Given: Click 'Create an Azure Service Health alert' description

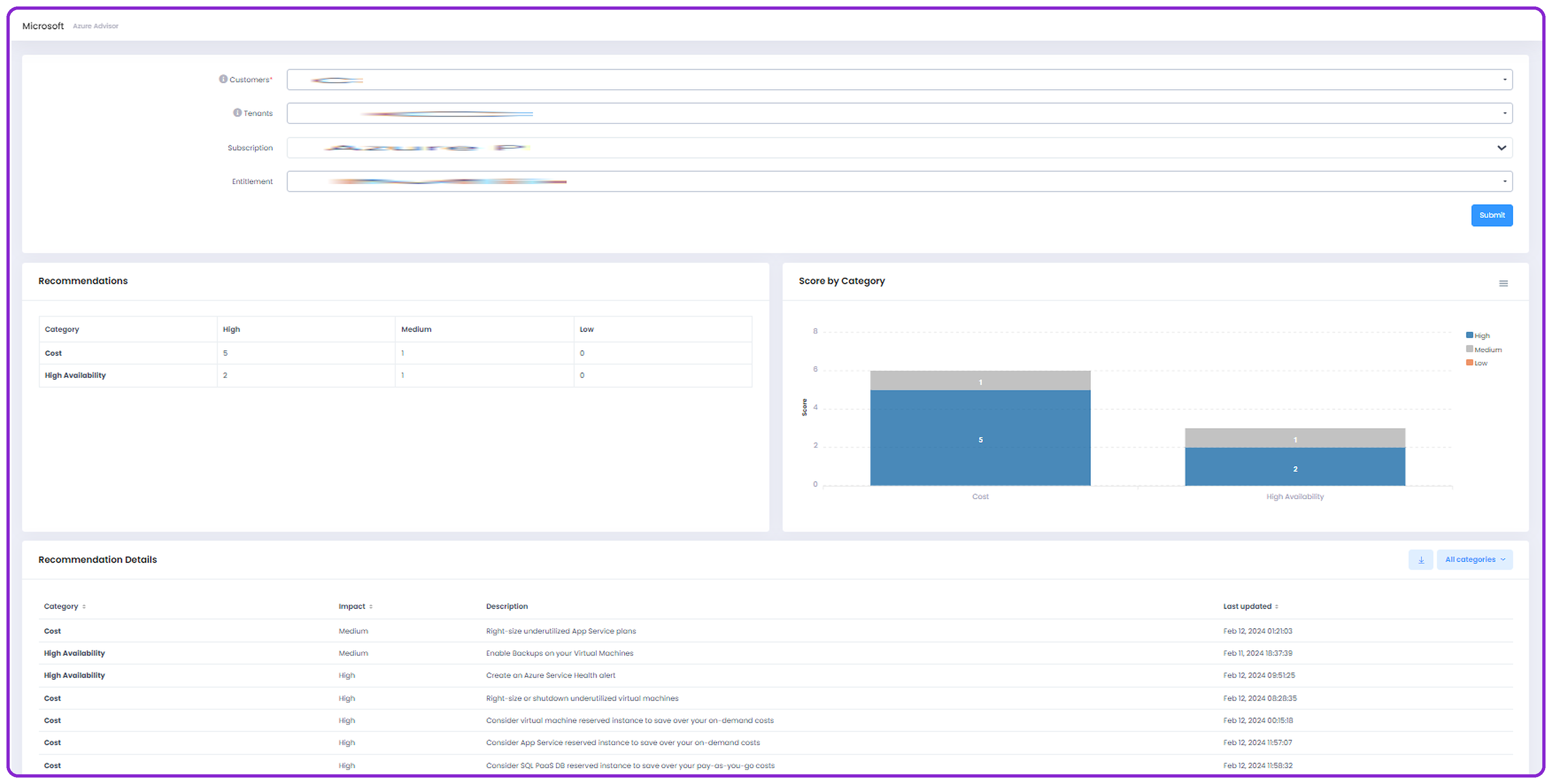Looking at the screenshot, I should 550,676.
